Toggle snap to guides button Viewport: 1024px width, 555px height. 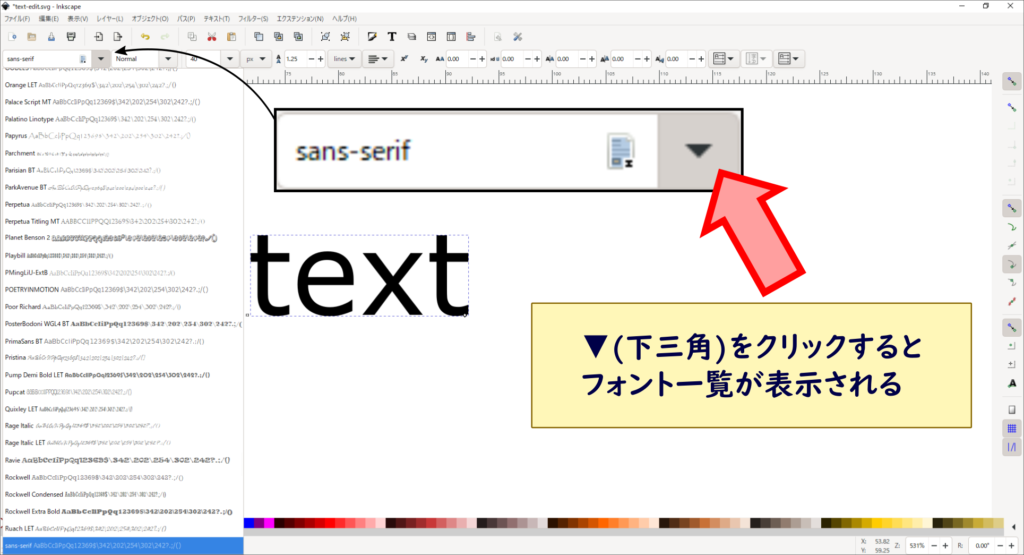tap(1012, 447)
